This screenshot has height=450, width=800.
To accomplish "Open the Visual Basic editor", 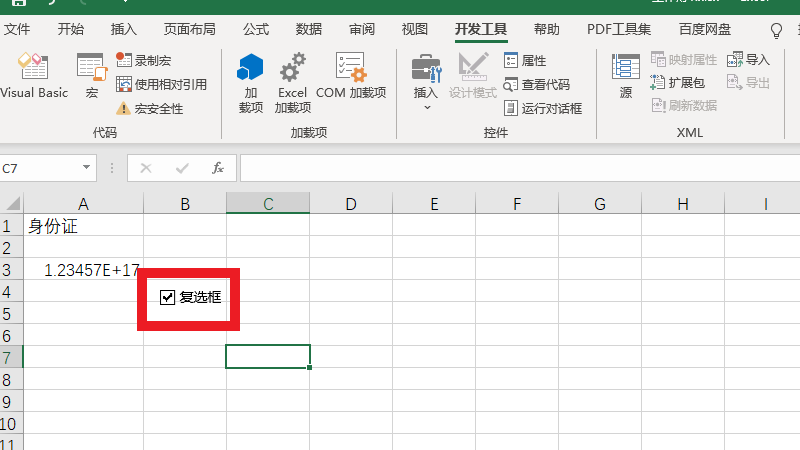I will tap(33, 76).
